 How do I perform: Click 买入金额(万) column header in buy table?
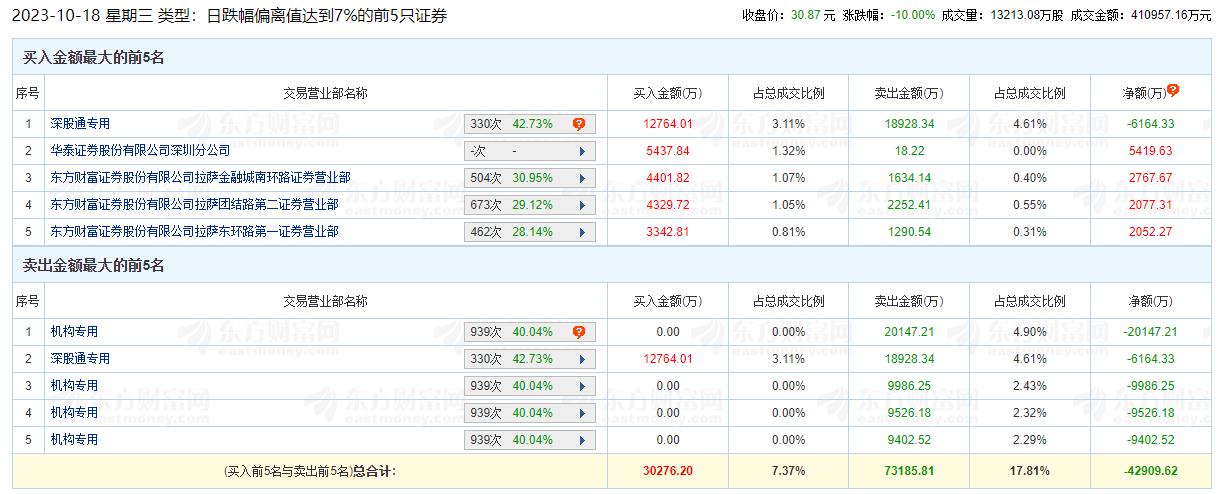668,94
